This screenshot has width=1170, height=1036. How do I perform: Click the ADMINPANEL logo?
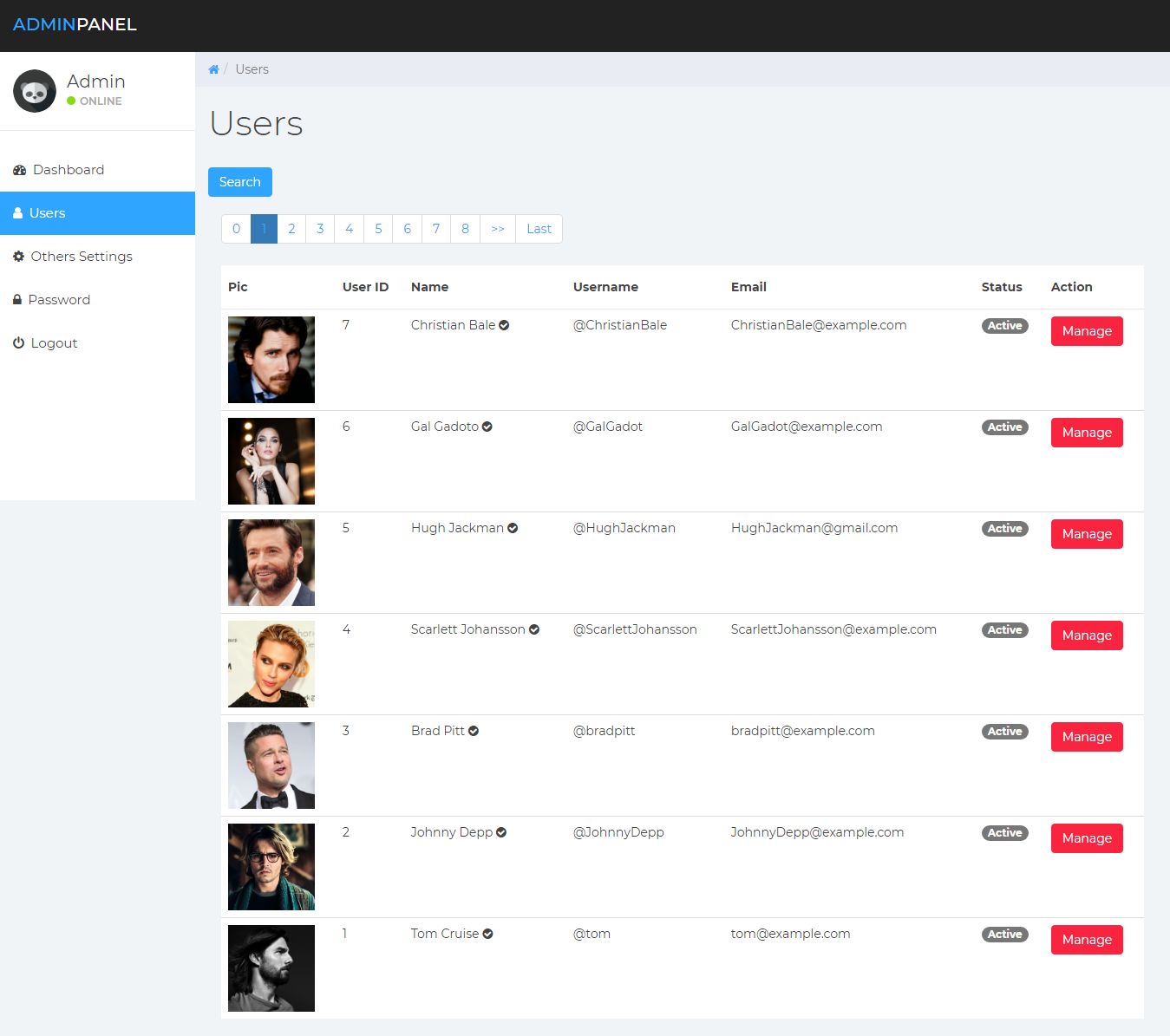75,24
